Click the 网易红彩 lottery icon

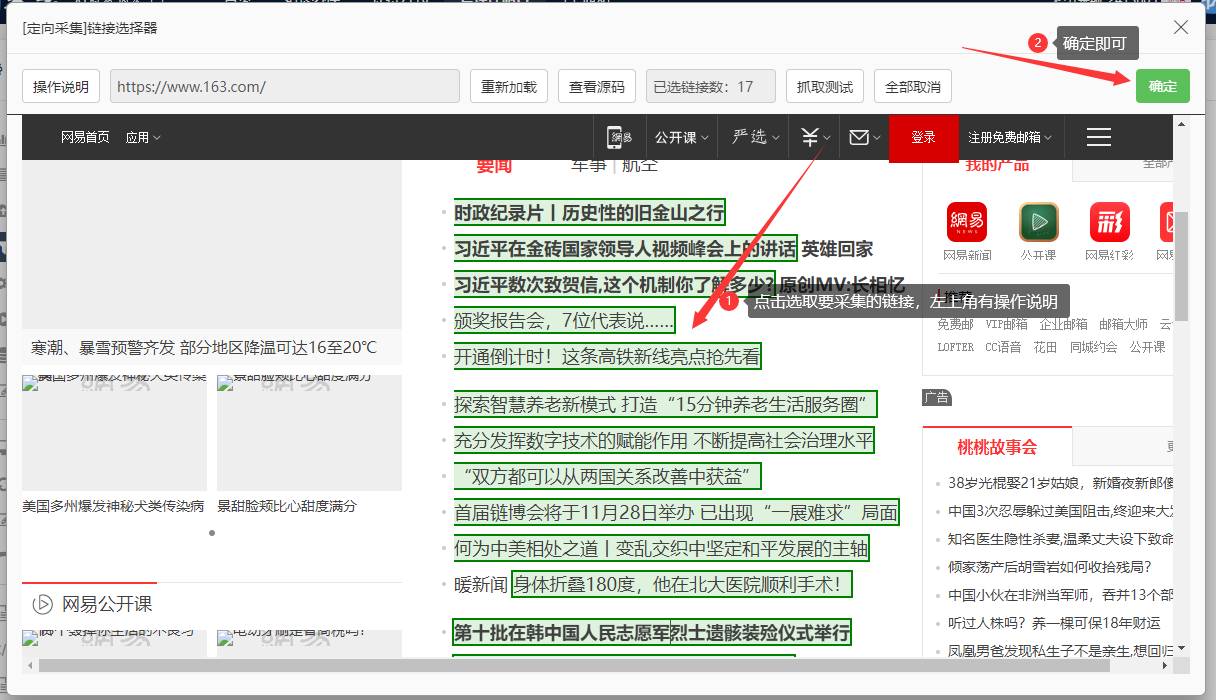click(1110, 223)
